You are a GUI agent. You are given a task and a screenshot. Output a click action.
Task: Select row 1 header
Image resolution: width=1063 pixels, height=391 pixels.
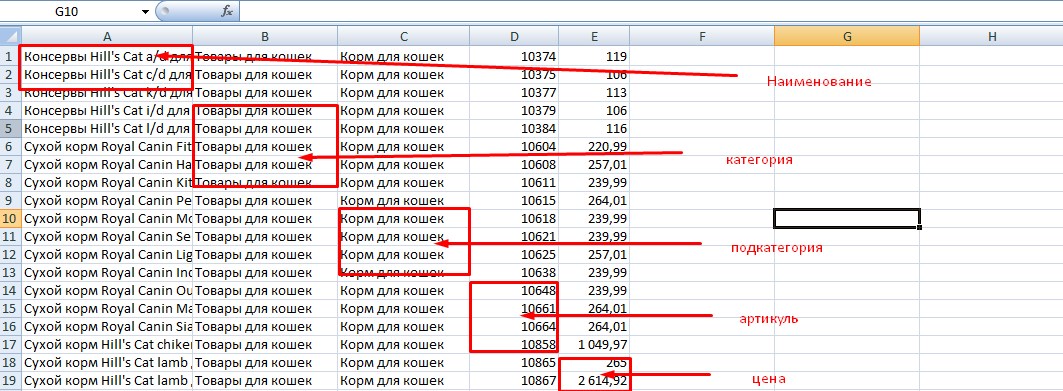[11, 56]
